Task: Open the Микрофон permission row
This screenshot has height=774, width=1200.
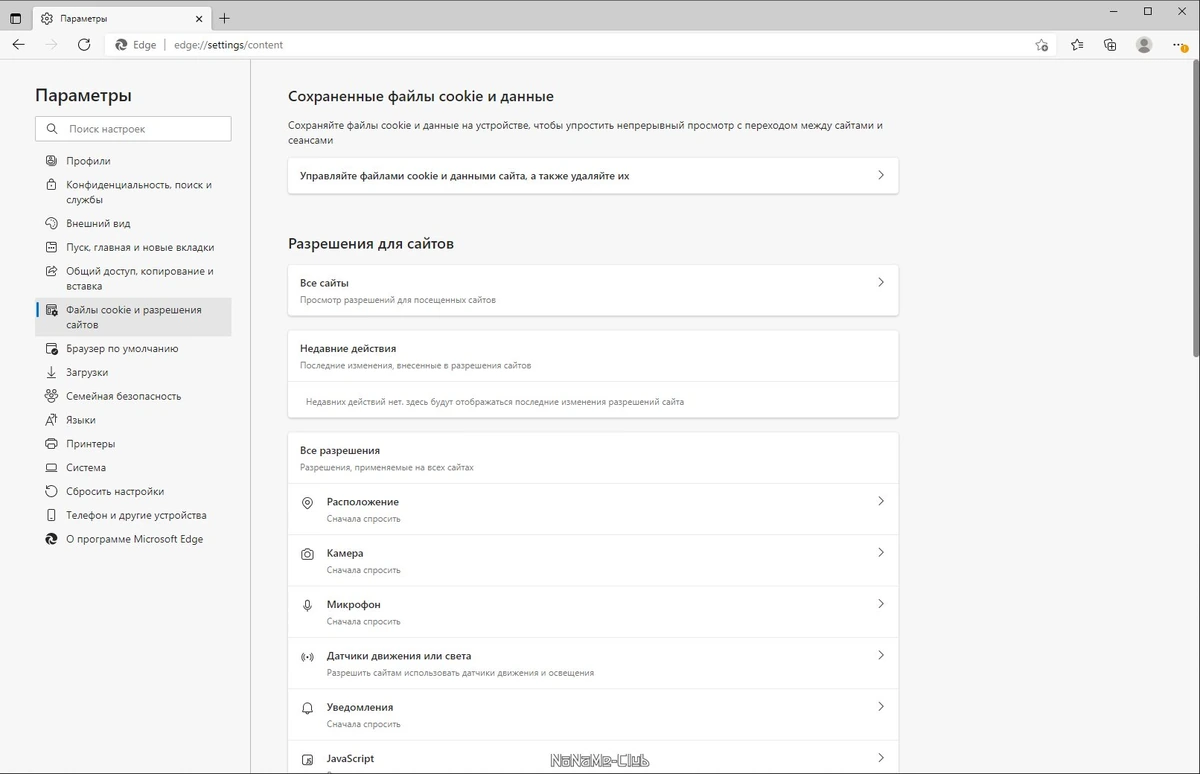Action: point(593,612)
